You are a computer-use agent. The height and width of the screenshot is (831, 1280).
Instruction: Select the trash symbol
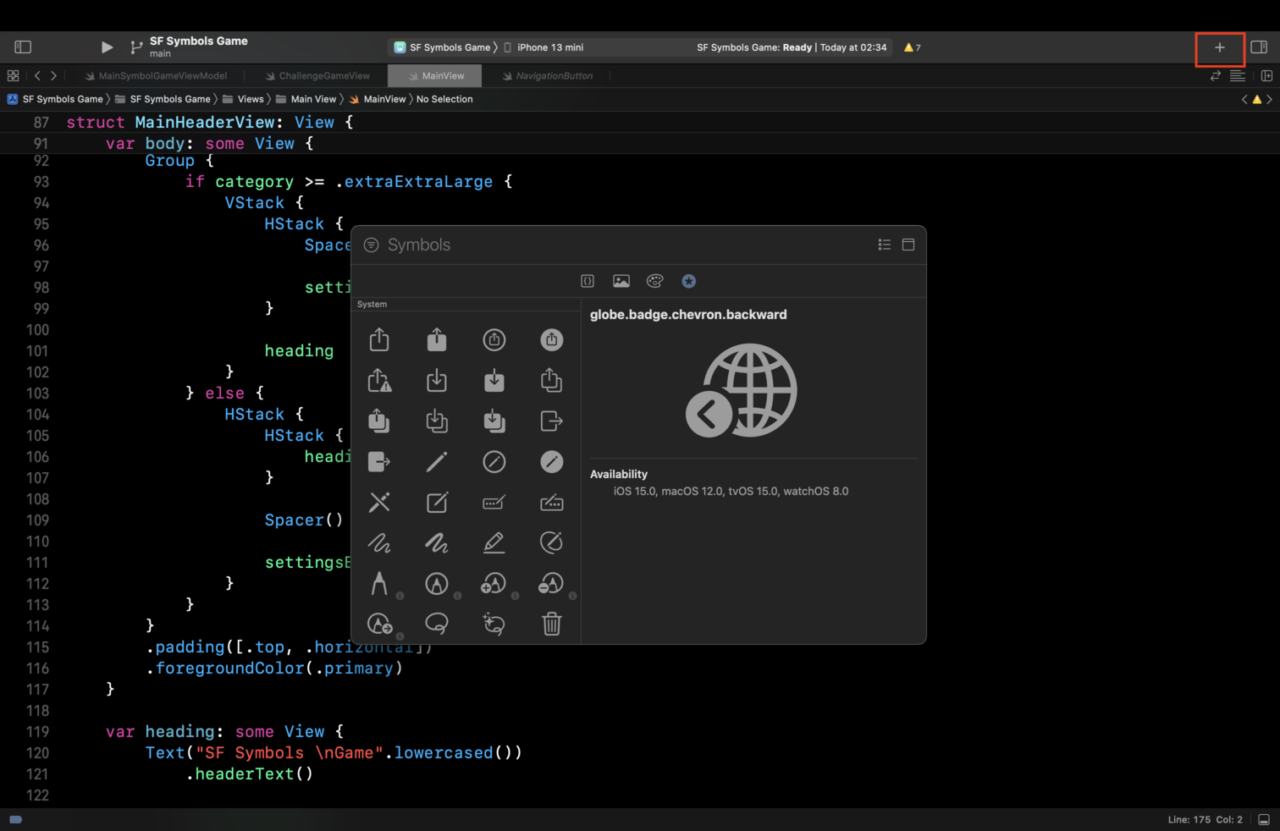[552, 624]
